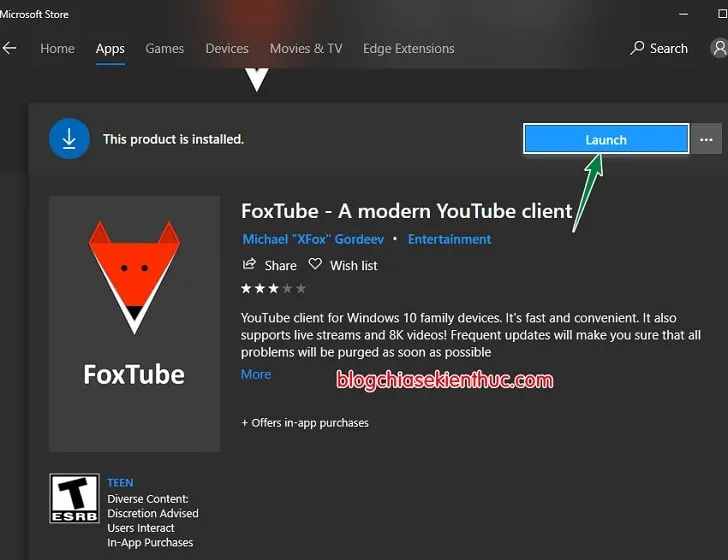Image resolution: width=728 pixels, height=560 pixels.
Task: Click the FoxTube app logo image
Action: 135,324
